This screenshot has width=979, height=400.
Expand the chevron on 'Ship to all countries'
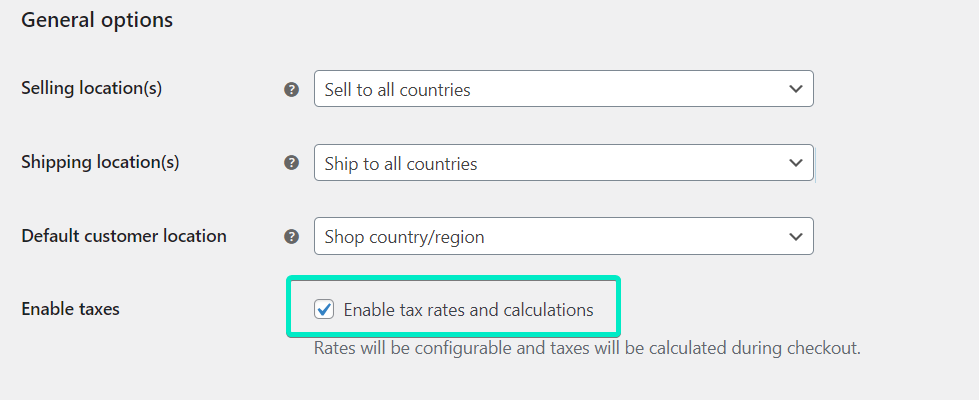click(x=795, y=163)
